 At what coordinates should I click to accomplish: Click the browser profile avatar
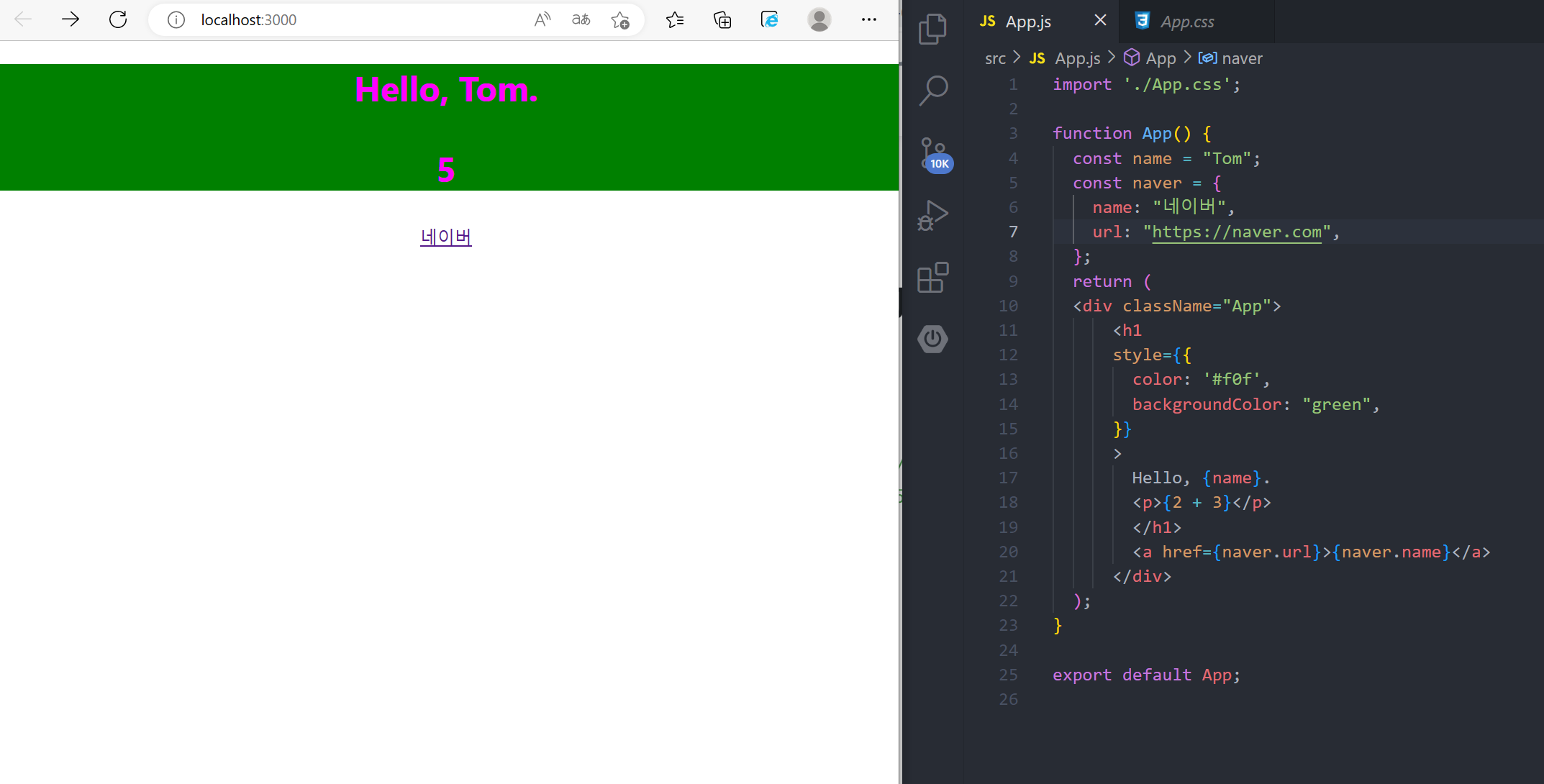819,19
